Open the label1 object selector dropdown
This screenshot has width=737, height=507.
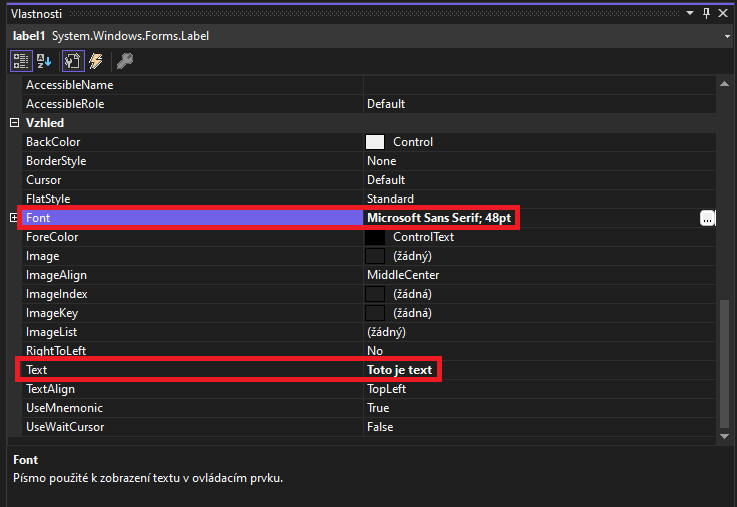[x=726, y=36]
